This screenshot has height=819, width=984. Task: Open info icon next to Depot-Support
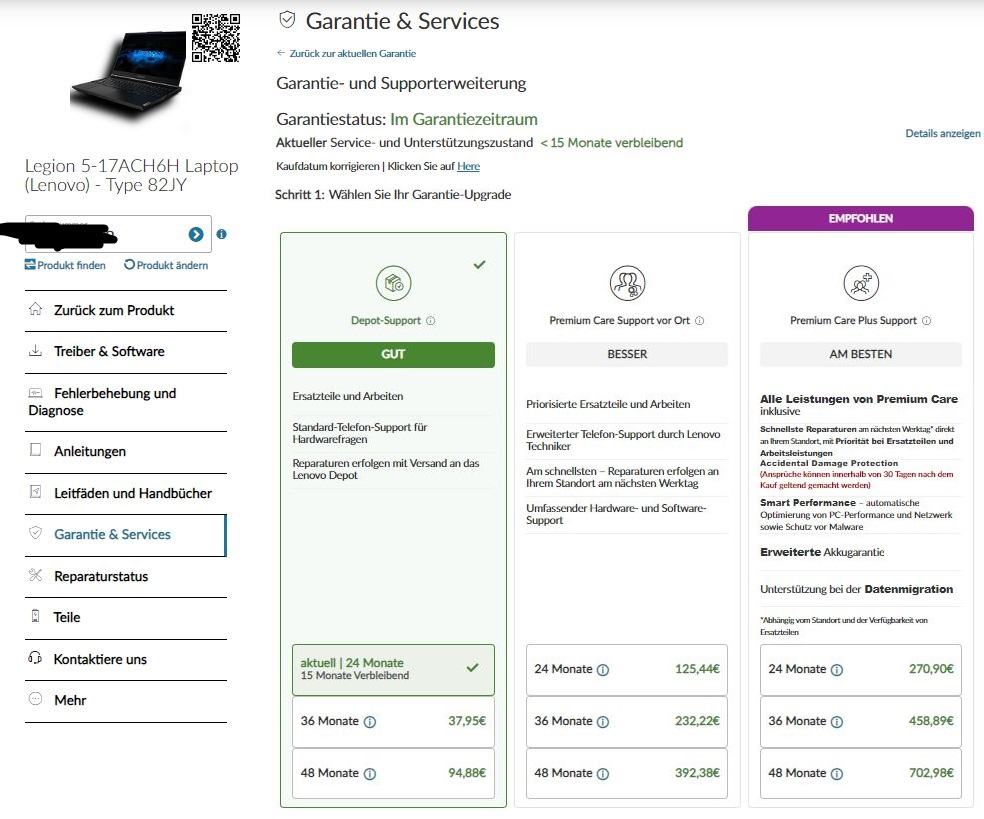pyautogui.click(x=430, y=321)
